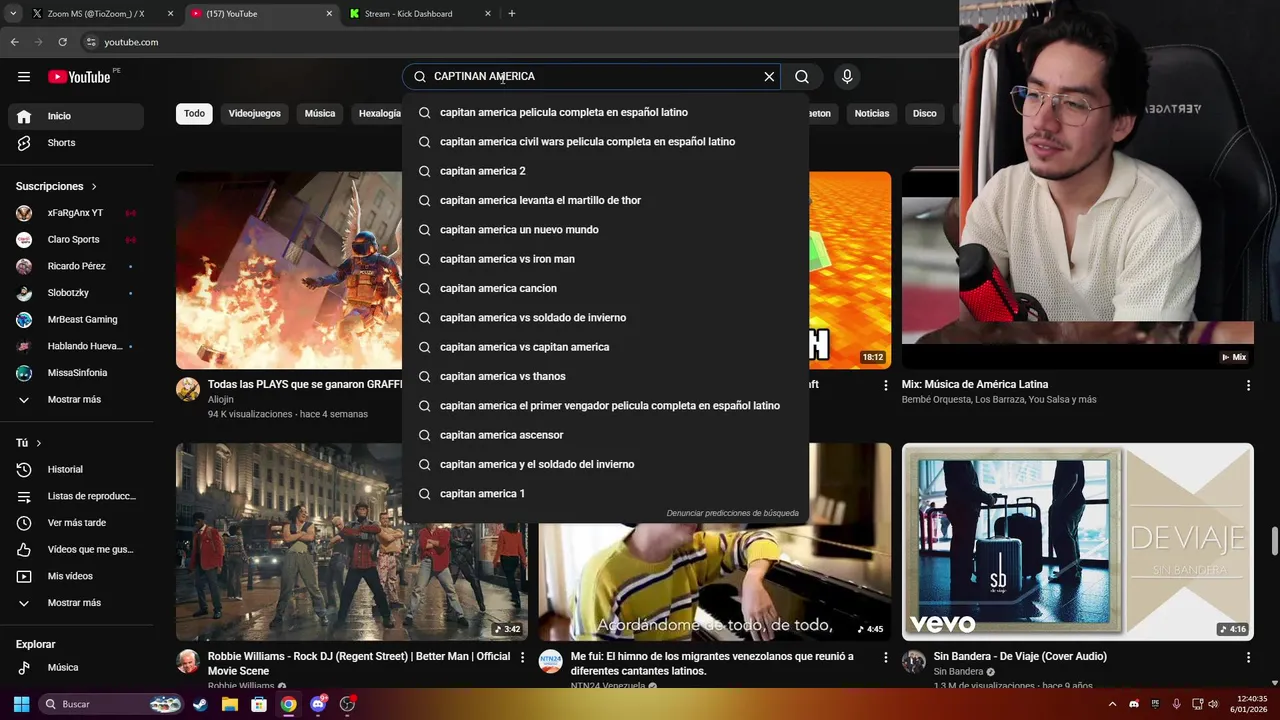Open the browser tab search dropdown
Screen dimensions: 1280x720
click(12, 14)
